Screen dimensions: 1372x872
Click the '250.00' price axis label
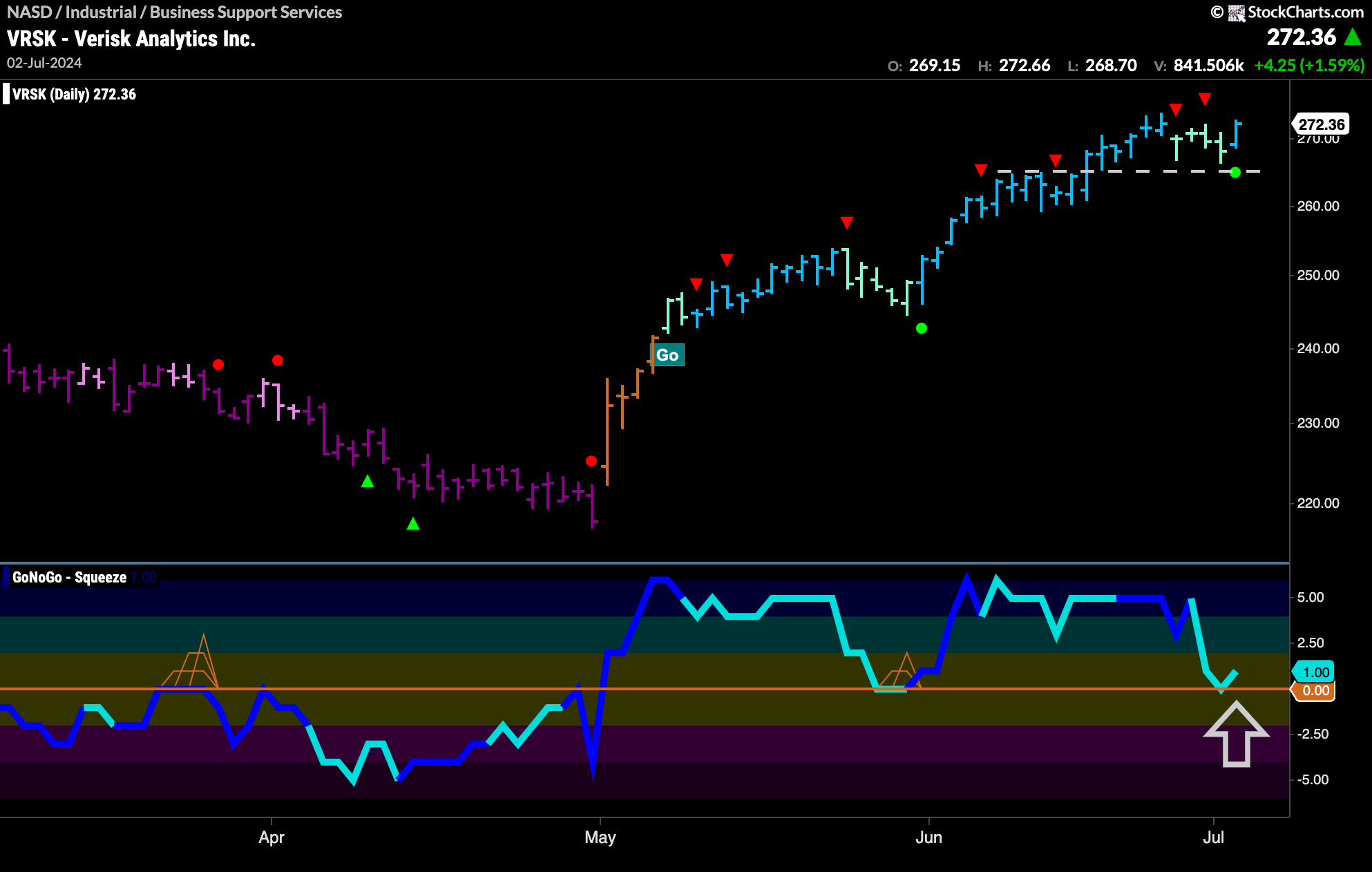tap(1318, 275)
